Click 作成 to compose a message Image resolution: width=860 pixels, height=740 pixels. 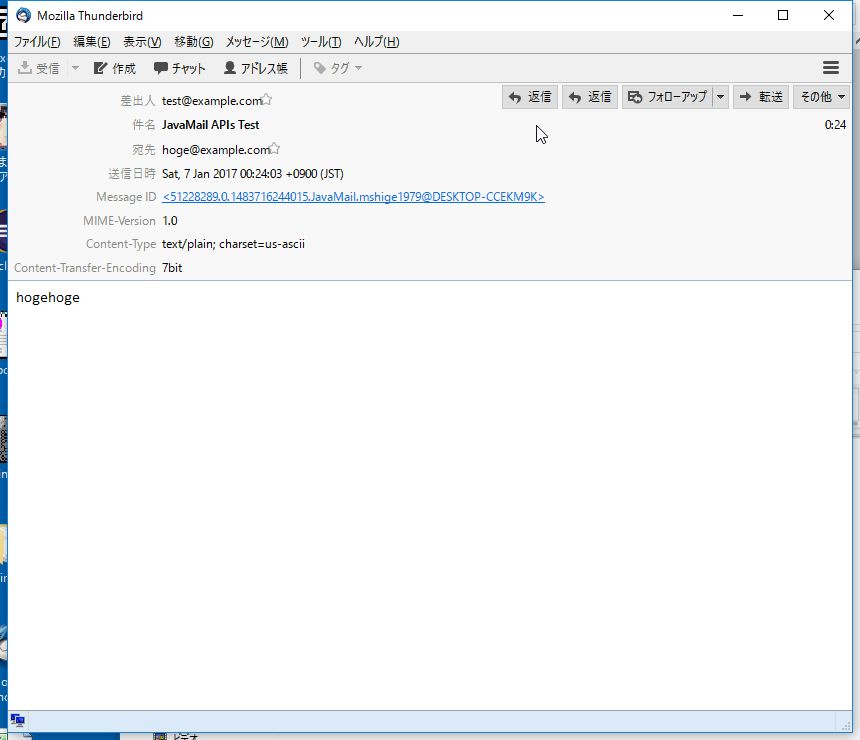click(115, 68)
